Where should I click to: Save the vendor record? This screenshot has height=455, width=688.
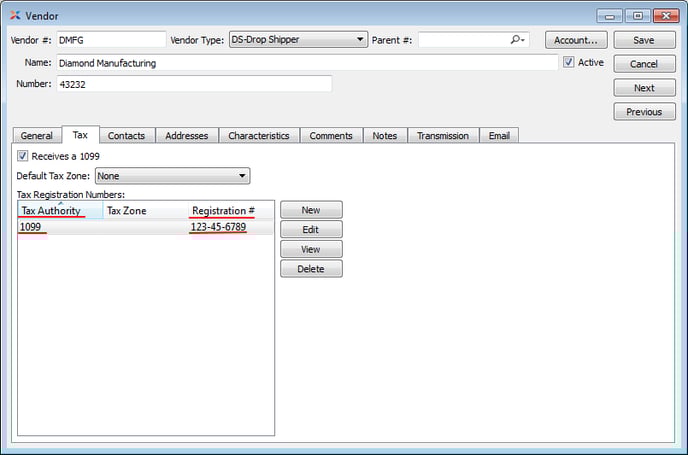(x=644, y=40)
